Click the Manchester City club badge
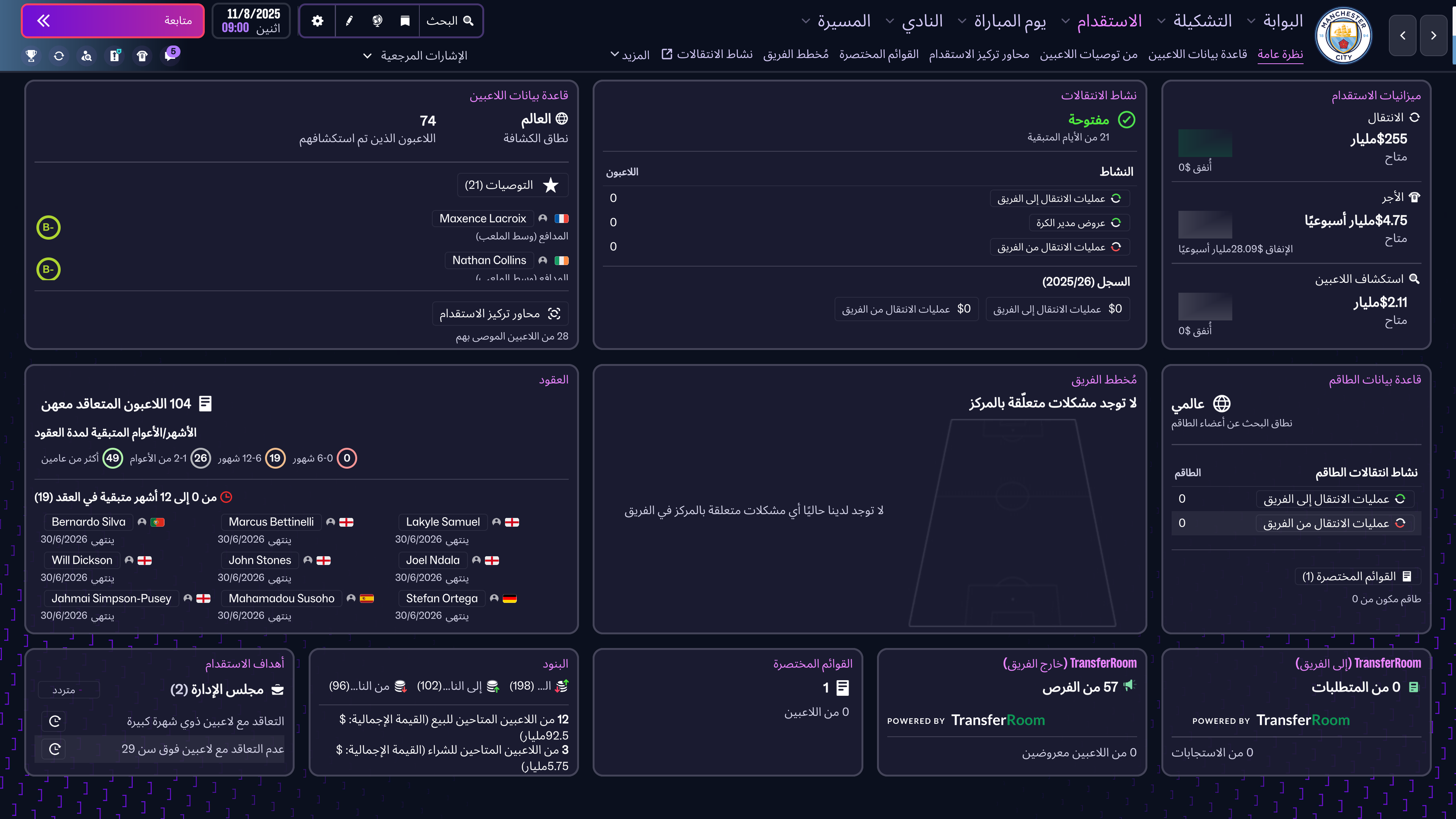This screenshot has width=1456, height=819. click(1343, 36)
